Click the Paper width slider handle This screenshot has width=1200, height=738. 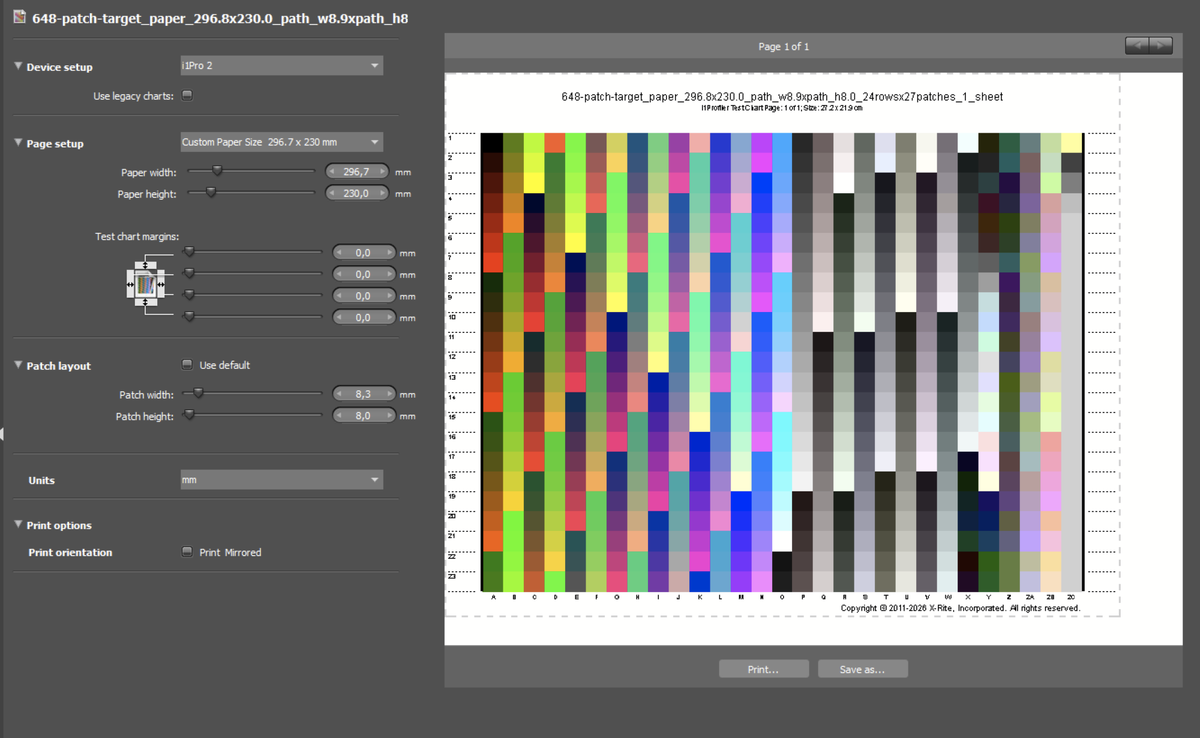click(x=217, y=171)
